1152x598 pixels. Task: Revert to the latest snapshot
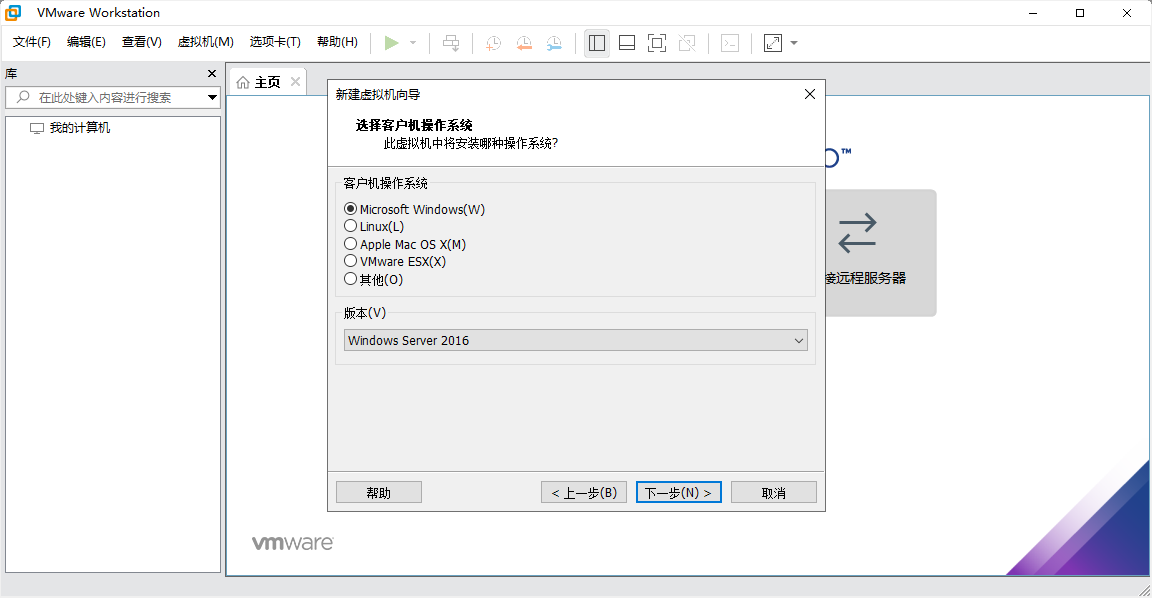[524, 42]
